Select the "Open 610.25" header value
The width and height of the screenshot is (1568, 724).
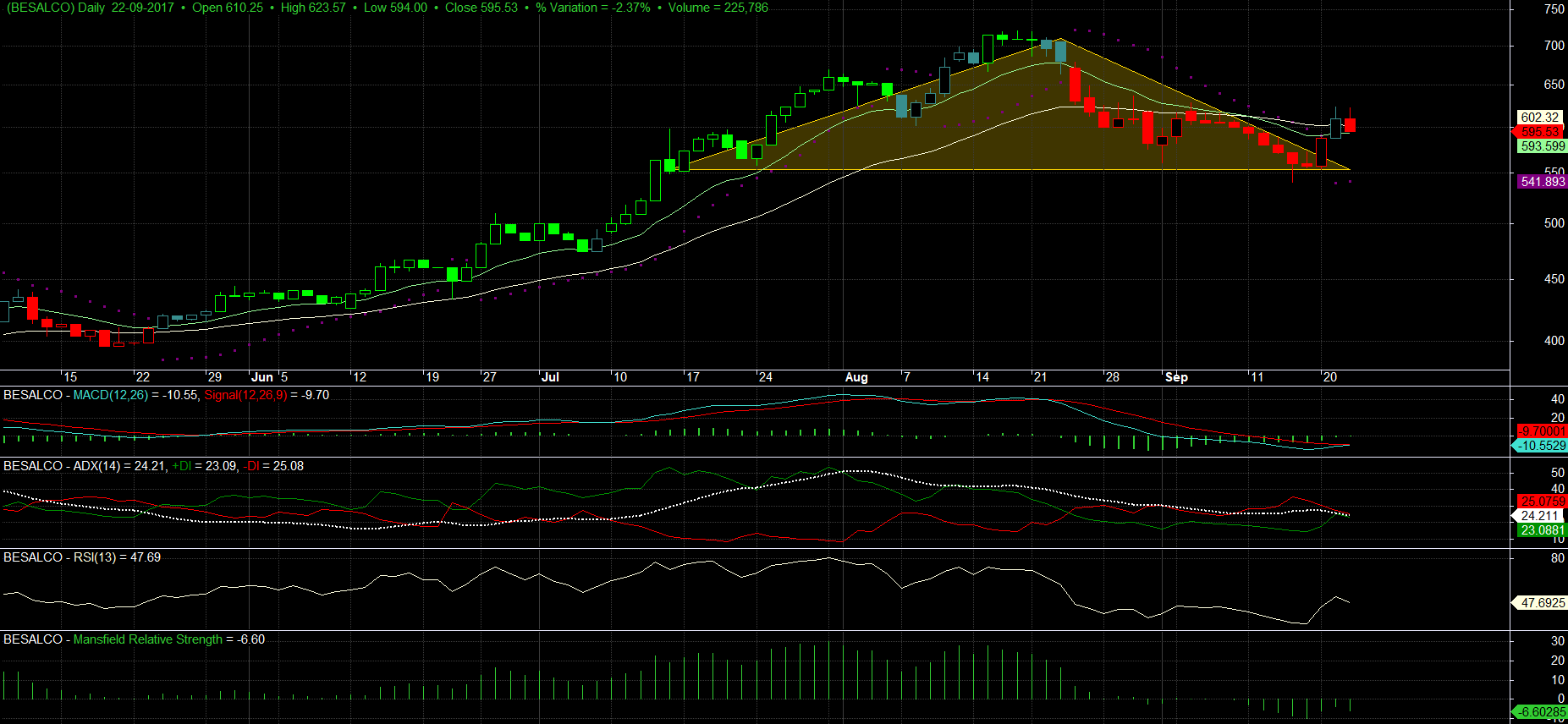(x=228, y=8)
